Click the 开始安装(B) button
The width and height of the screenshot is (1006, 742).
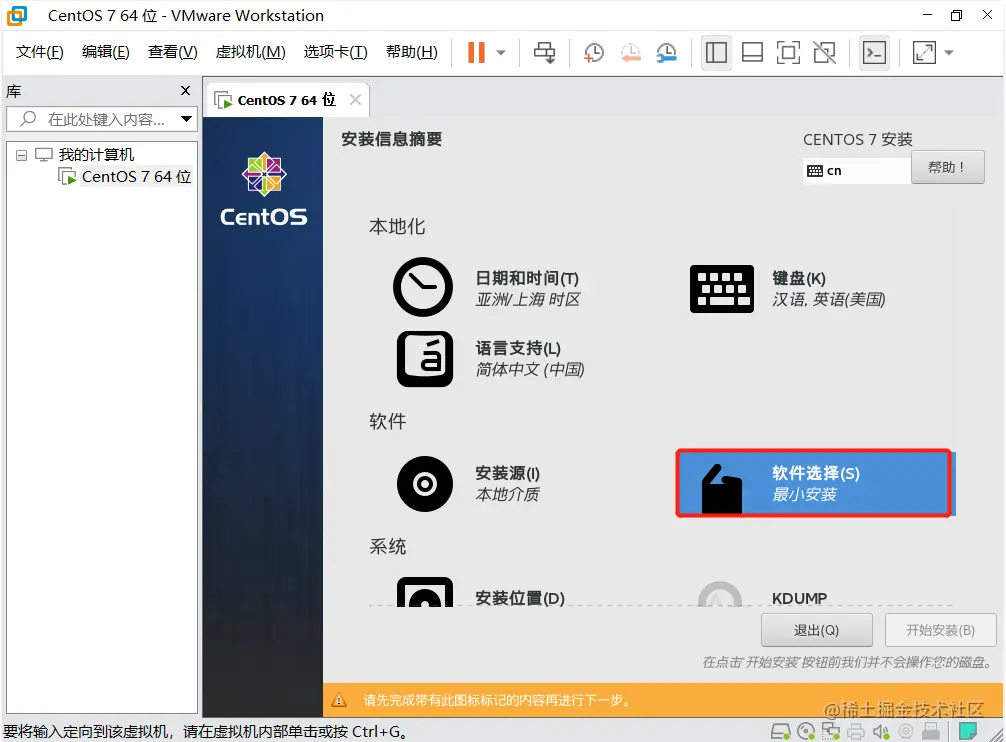click(x=938, y=630)
